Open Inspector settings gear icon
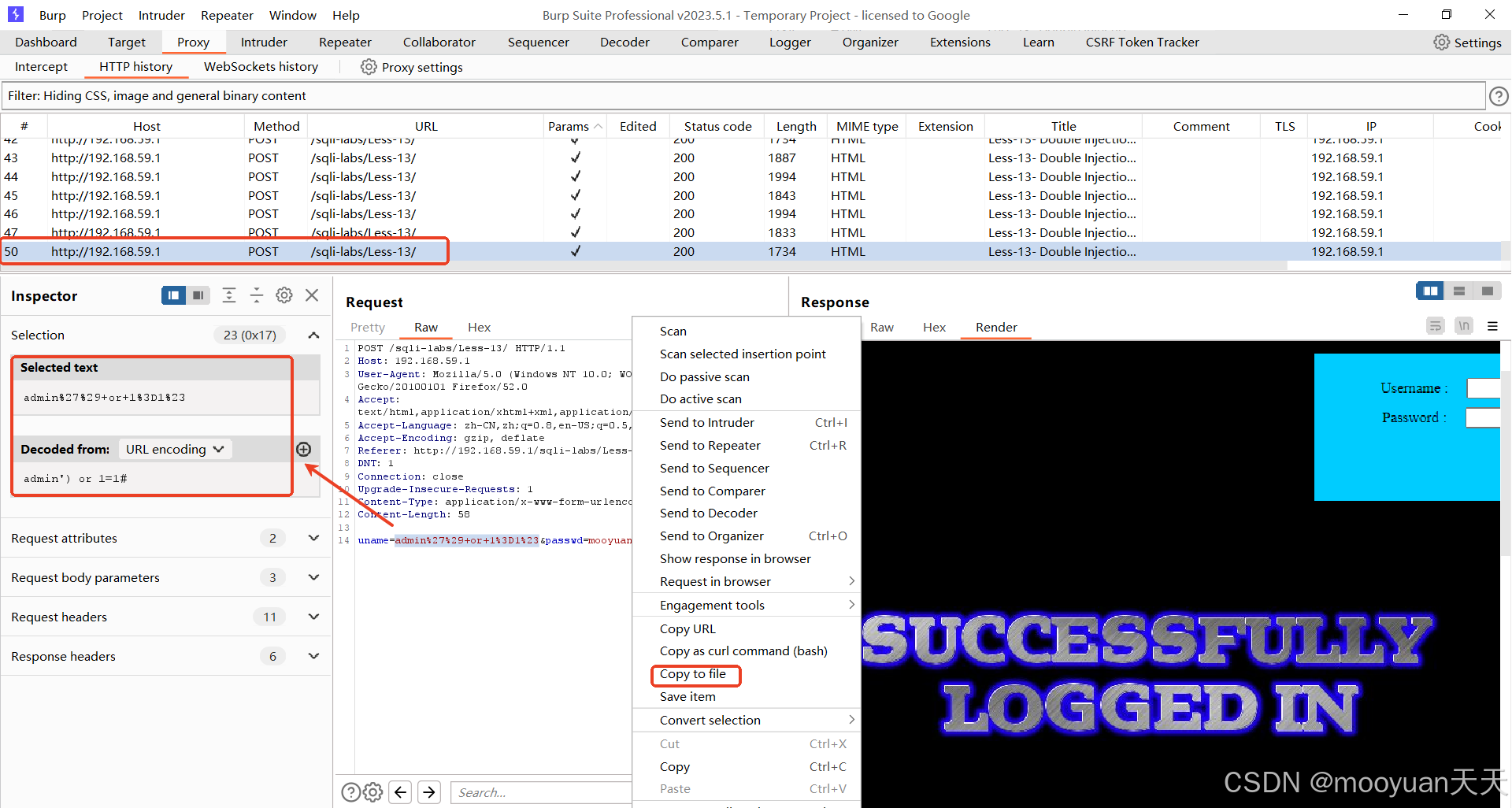 [x=284, y=295]
